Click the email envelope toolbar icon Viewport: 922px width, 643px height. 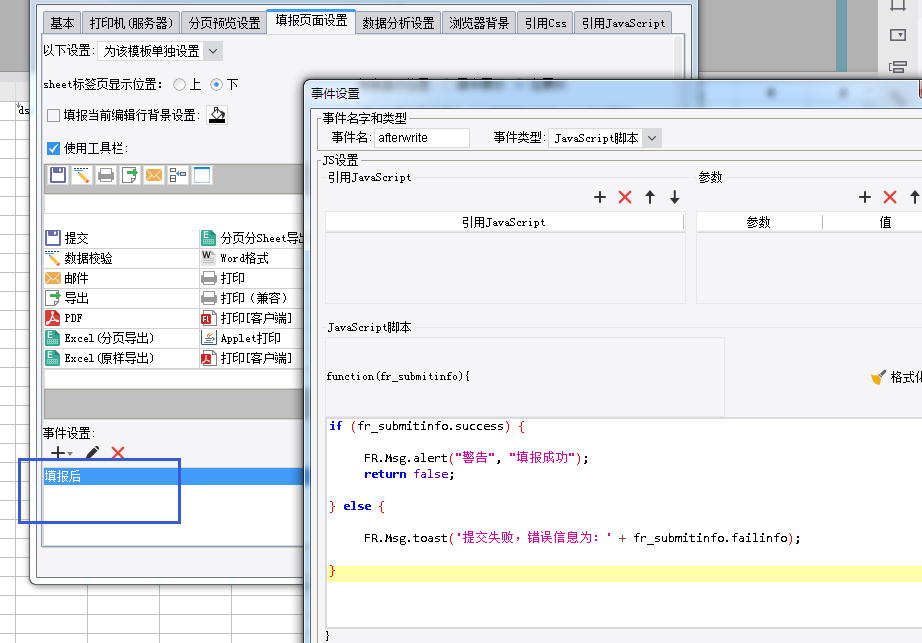pyautogui.click(x=154, y=175)
